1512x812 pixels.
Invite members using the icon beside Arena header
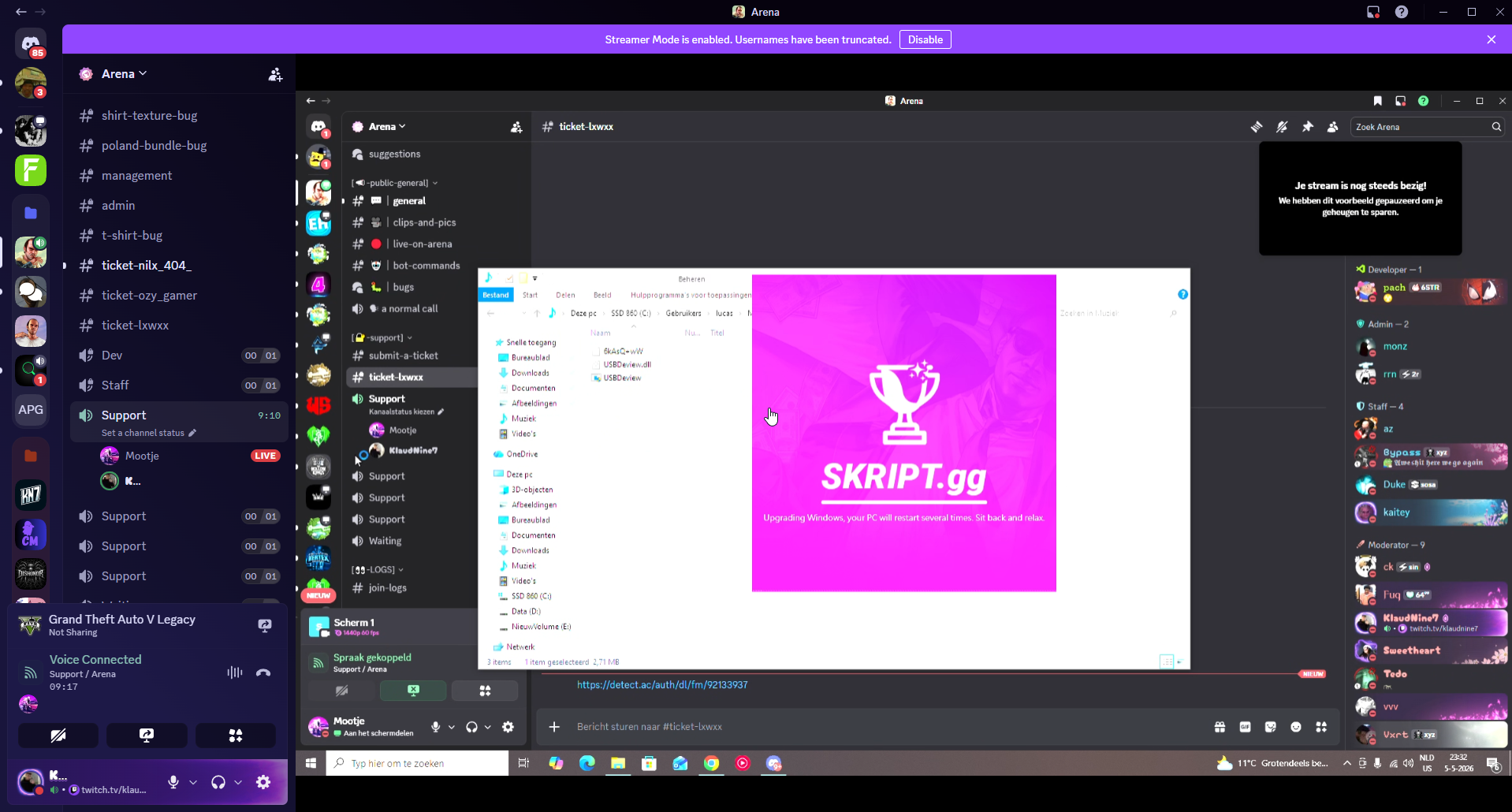pyautogui.click(x=275, y=74)
